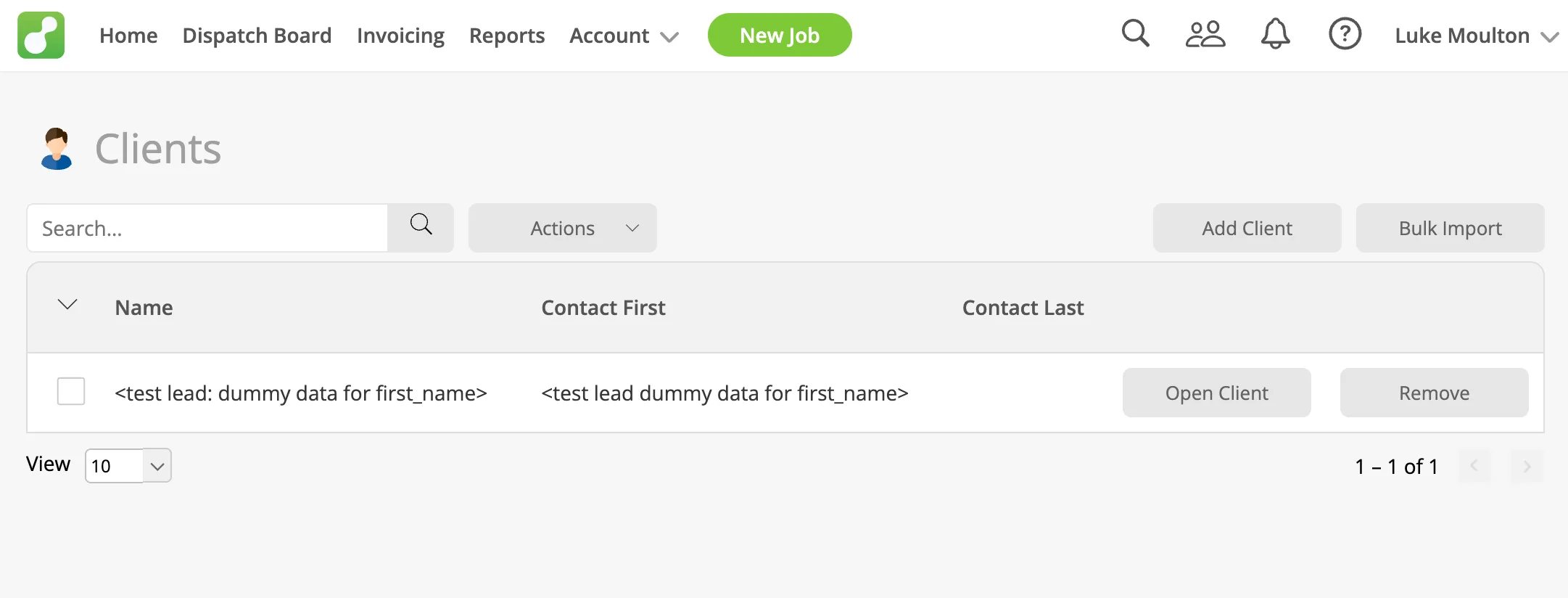Click Open Client for the test lead
The width and height of the screenshot is (1568, 598).
coord(1217,393)
